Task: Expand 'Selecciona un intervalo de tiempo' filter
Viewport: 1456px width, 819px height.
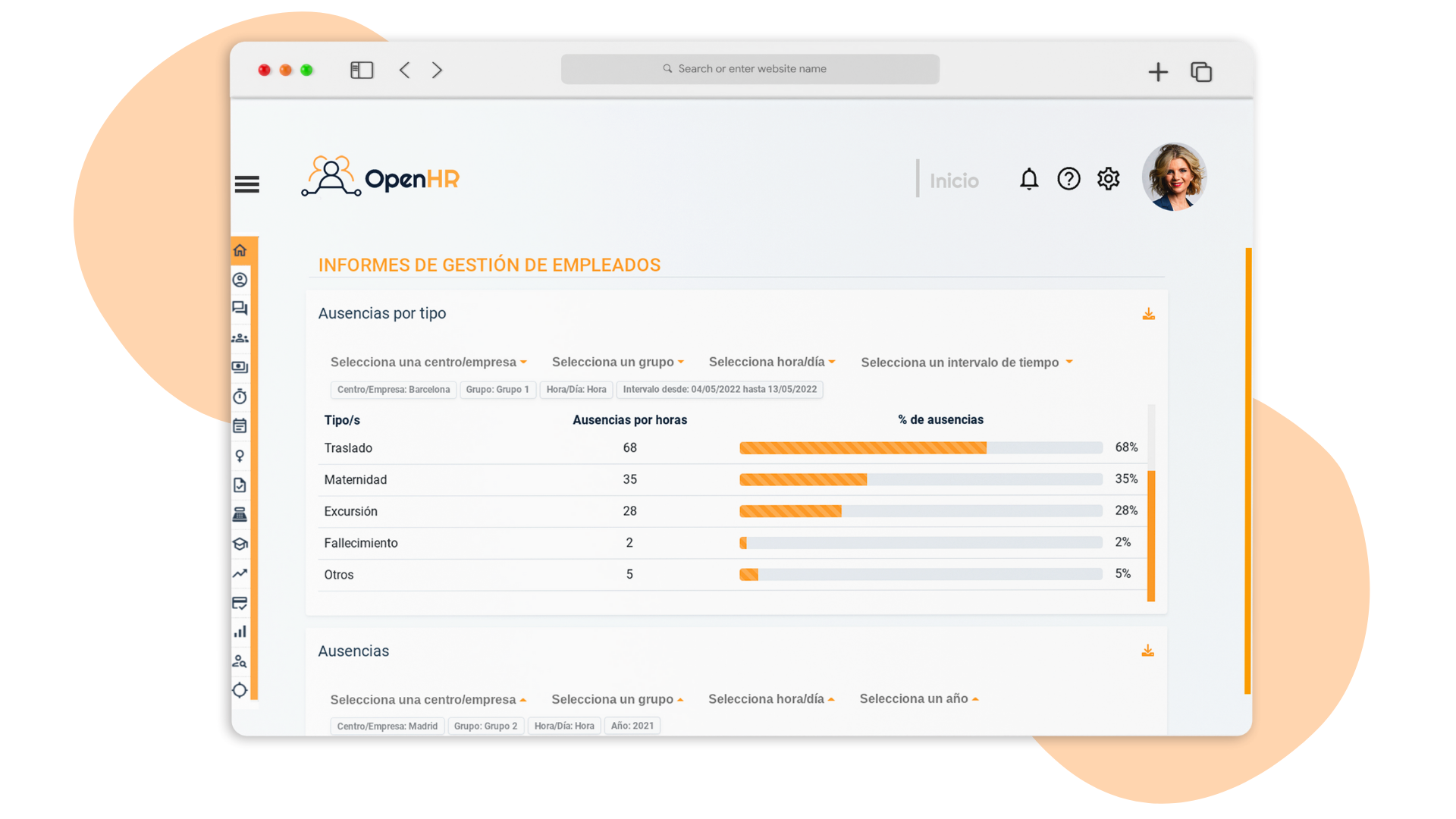Action: (x=966, y=362)
